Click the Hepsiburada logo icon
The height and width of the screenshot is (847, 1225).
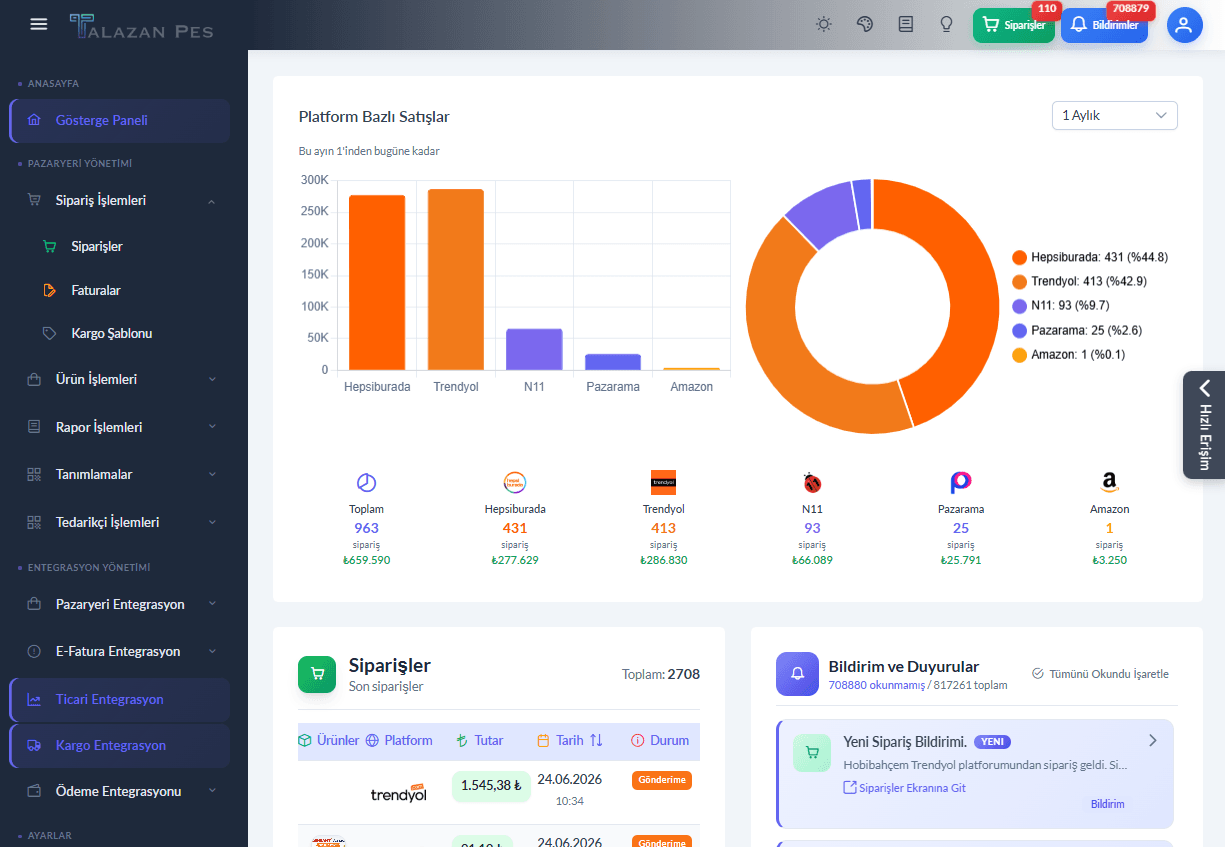[515, 482]
